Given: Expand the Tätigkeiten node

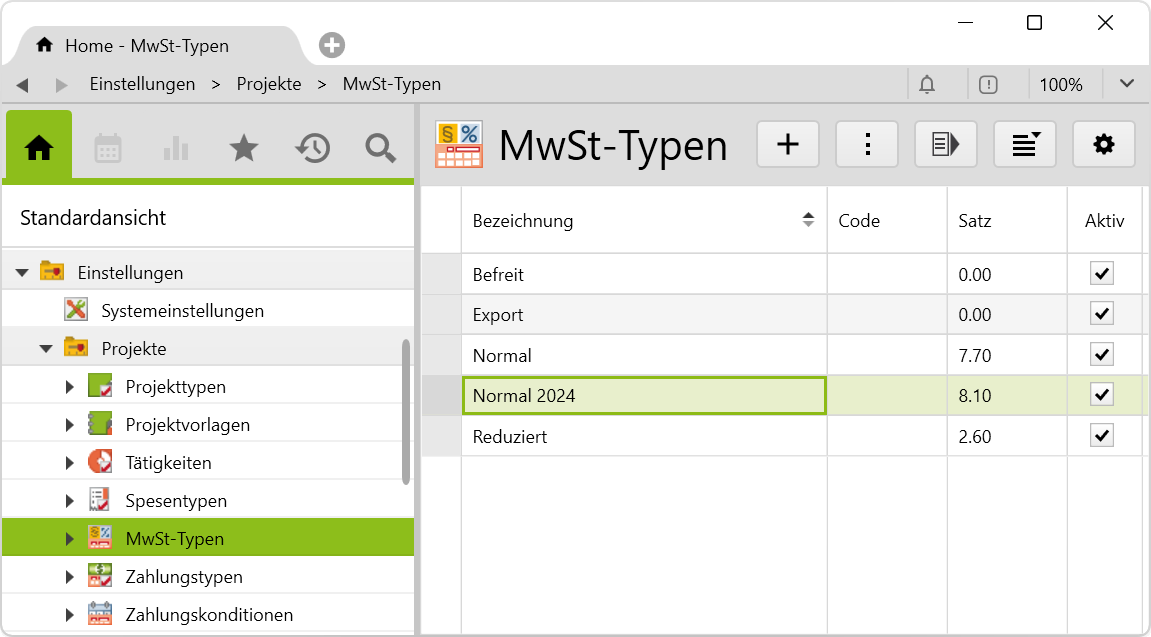Looking at the screenshot, I should (x=70, y=463).
